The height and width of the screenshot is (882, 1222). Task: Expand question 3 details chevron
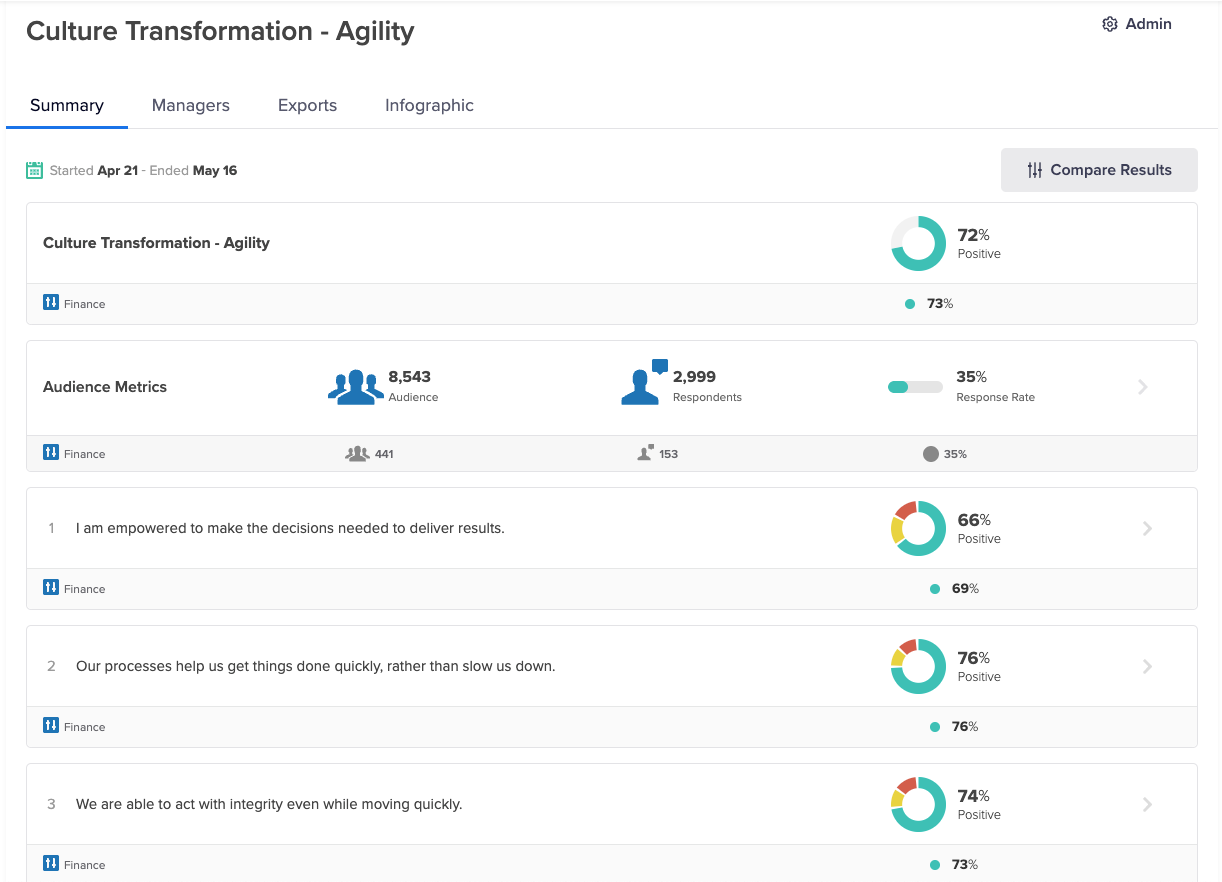click(1147, 804)
